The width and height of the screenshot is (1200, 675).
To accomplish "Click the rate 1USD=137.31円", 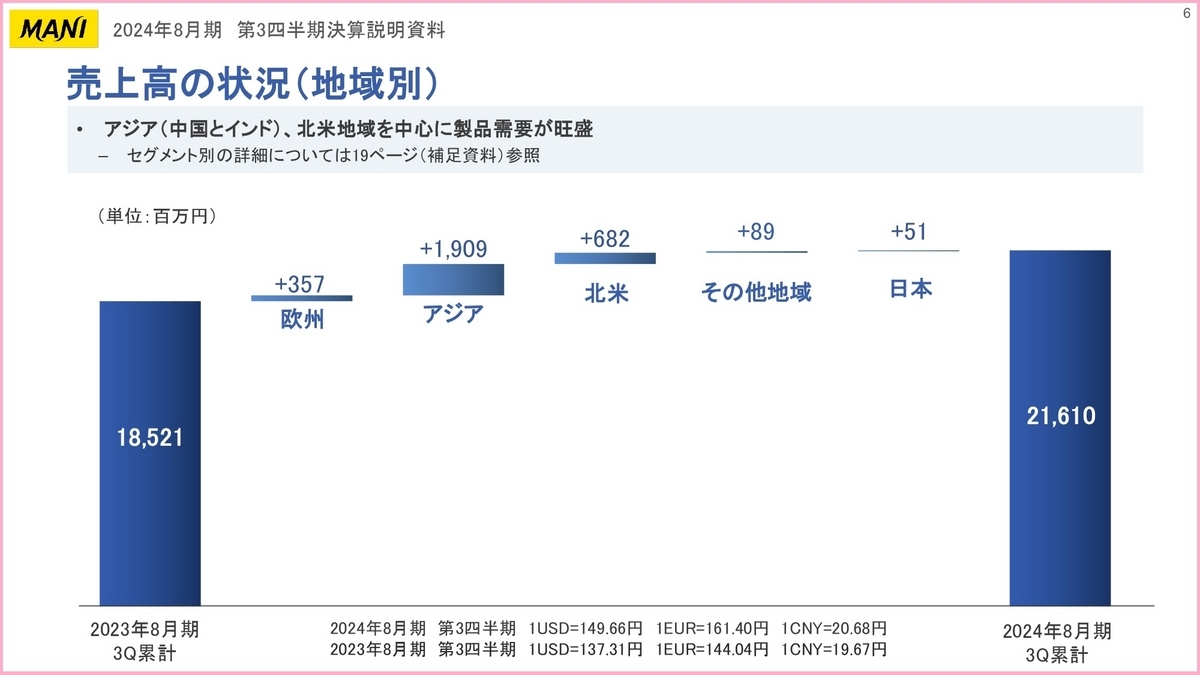I will (585, 649).
